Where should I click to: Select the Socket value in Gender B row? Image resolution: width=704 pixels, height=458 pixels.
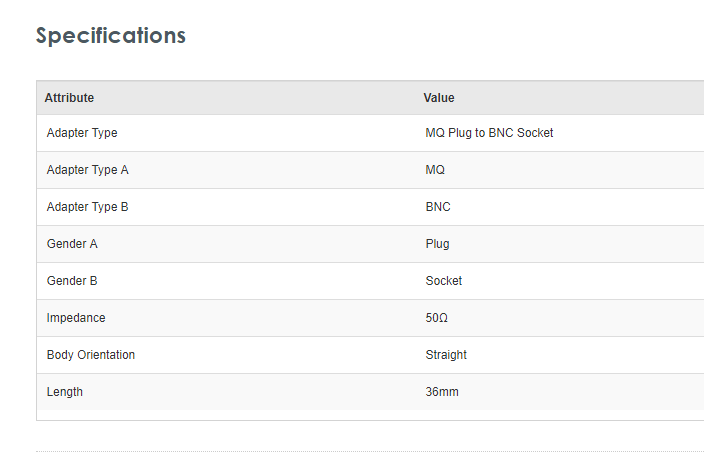click(x=444, y=281)
